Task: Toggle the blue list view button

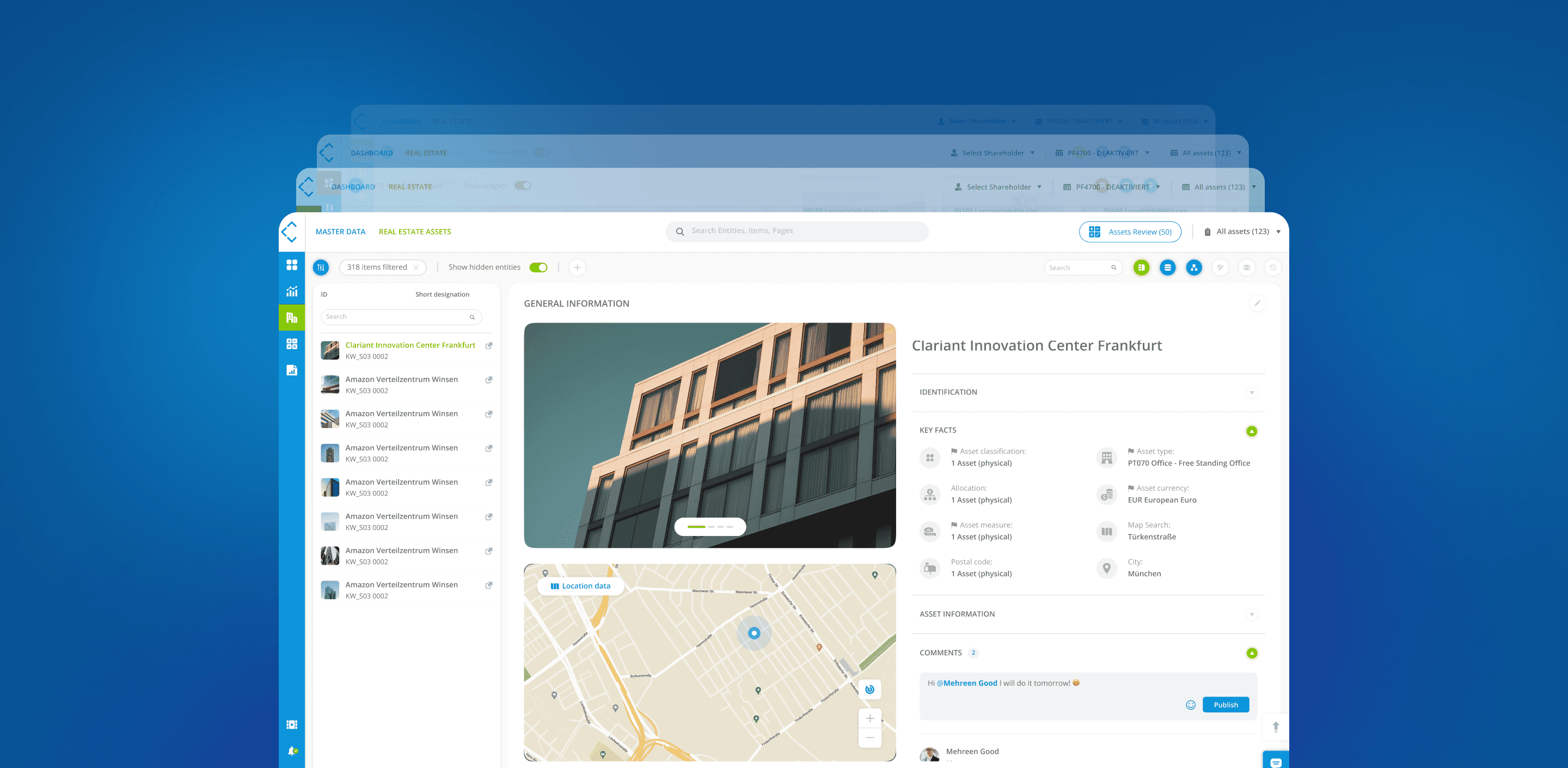Action: [1167, 267]
